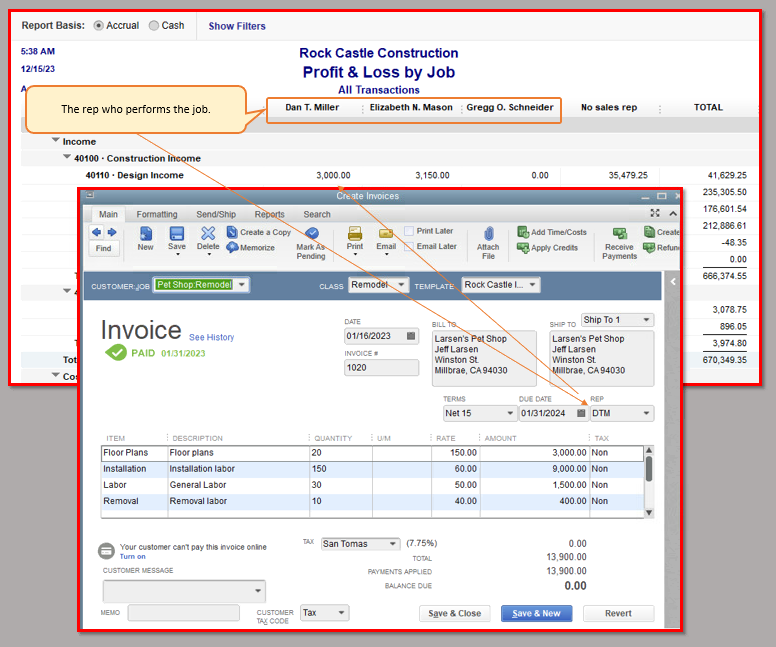Click the online payment card icon
Screen dimensions: 776x647
106,550
